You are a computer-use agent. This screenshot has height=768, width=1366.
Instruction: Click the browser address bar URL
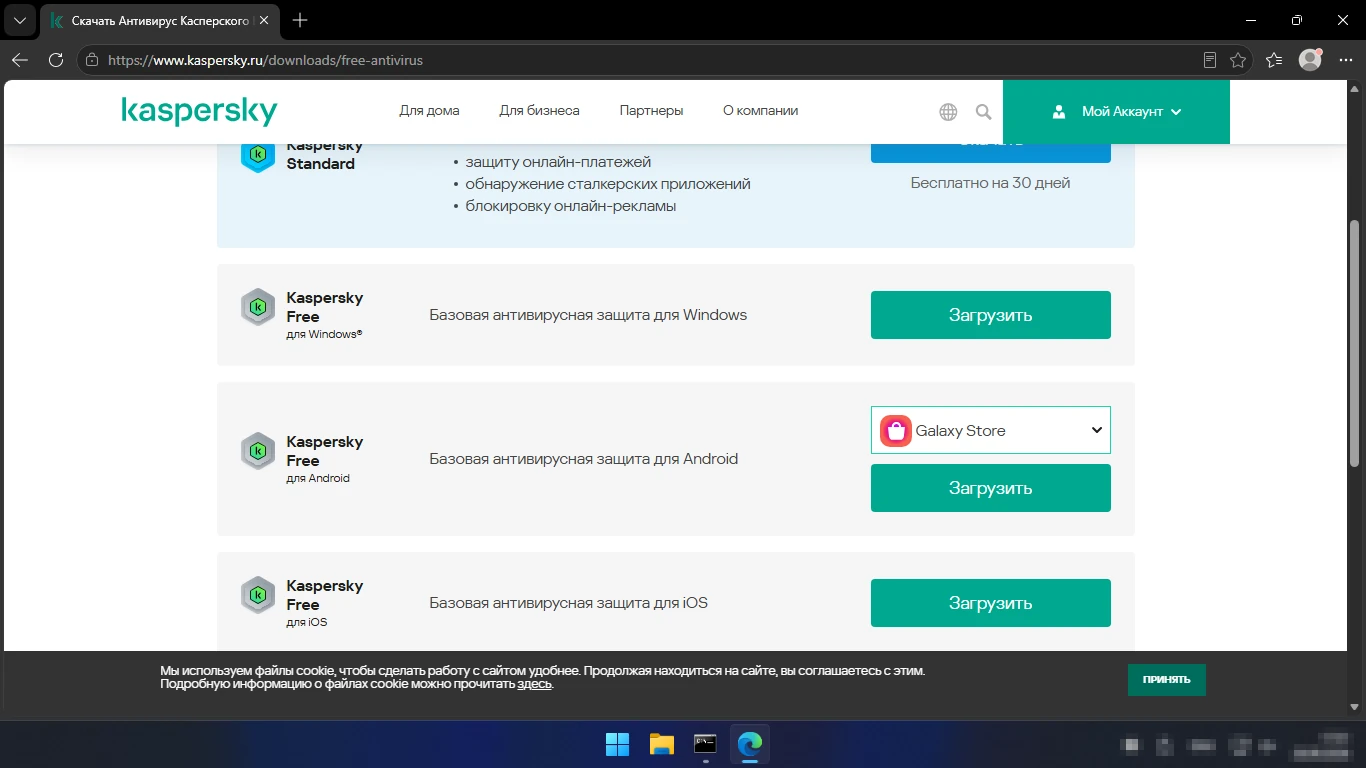point(265,60)
